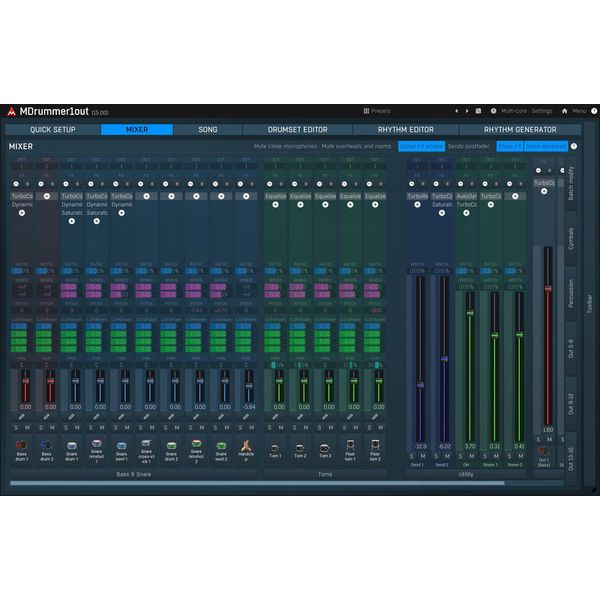Screen dimensions: 600x600
Task: Click Mute overheads and rooms button
Action: 356,146
